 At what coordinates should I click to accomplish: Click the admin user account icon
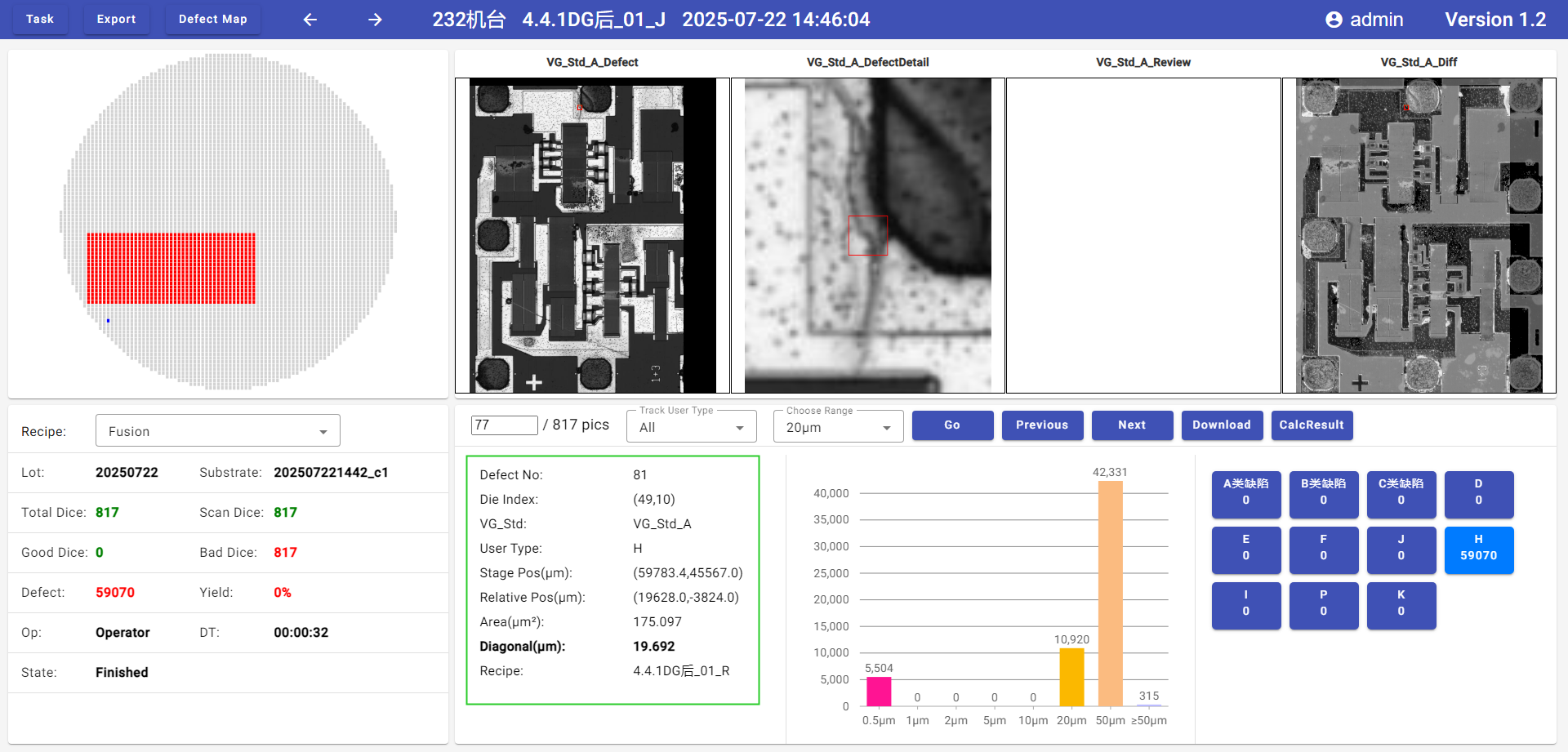[x=1333, y=20]
